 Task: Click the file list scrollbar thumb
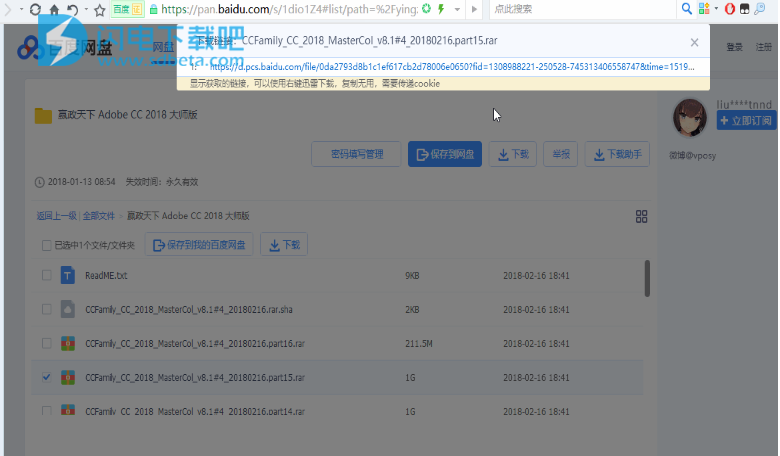(x=647, y=278)
